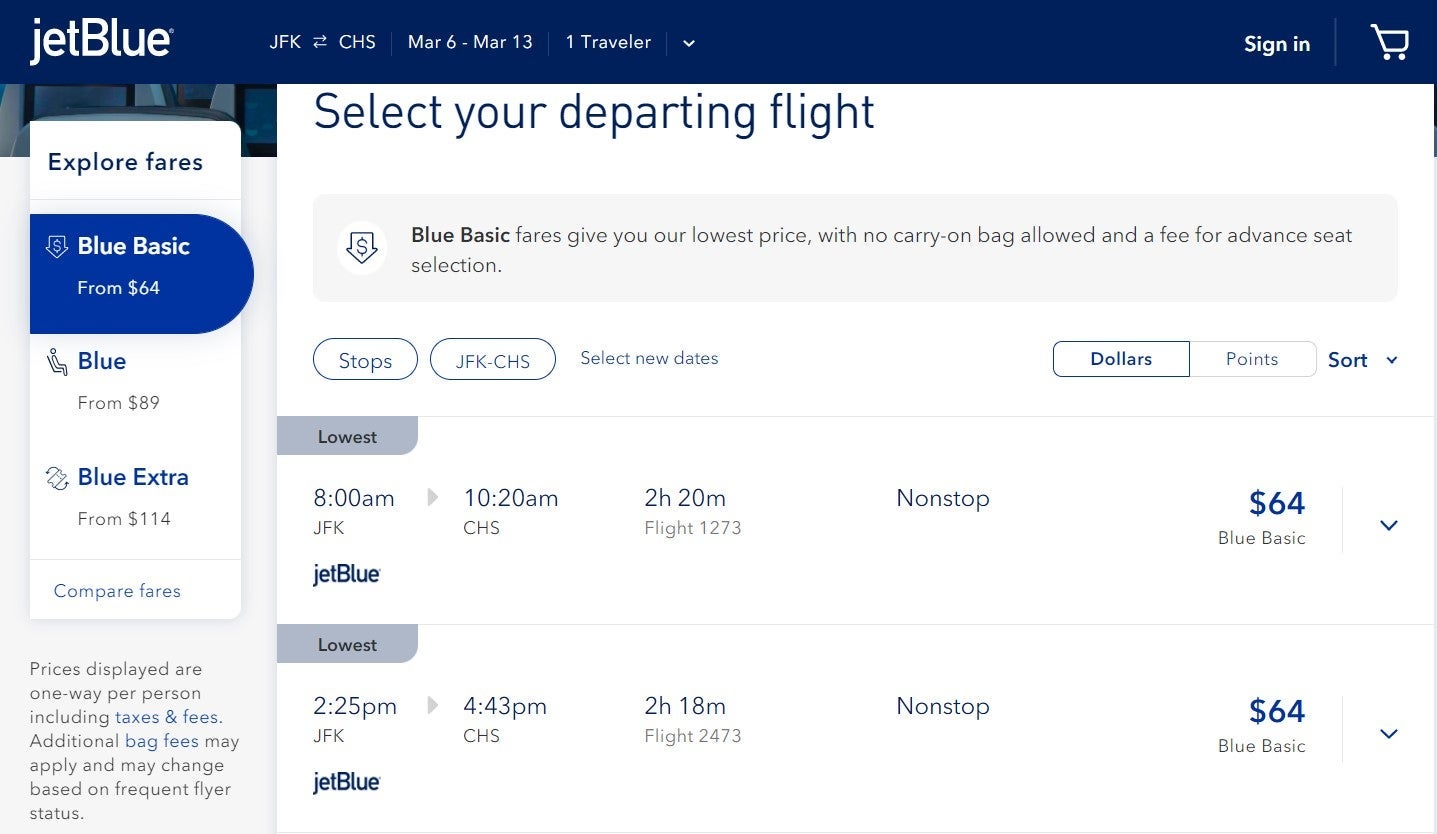The height and width of the screenshot is (834, 1437).
Task: Expand details for the 2:25pm flight
Action: (1388, 733)
